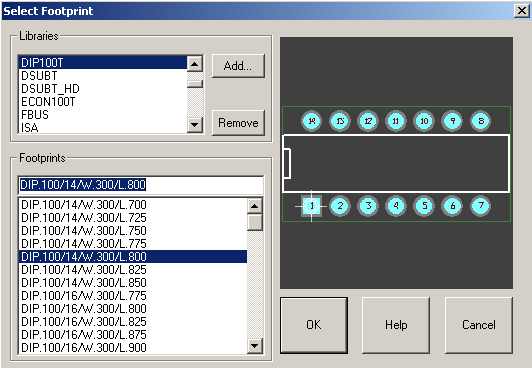Screen dimensions: 532x368
Task: Click pad 12 in footprint preview
Action: 368,121
